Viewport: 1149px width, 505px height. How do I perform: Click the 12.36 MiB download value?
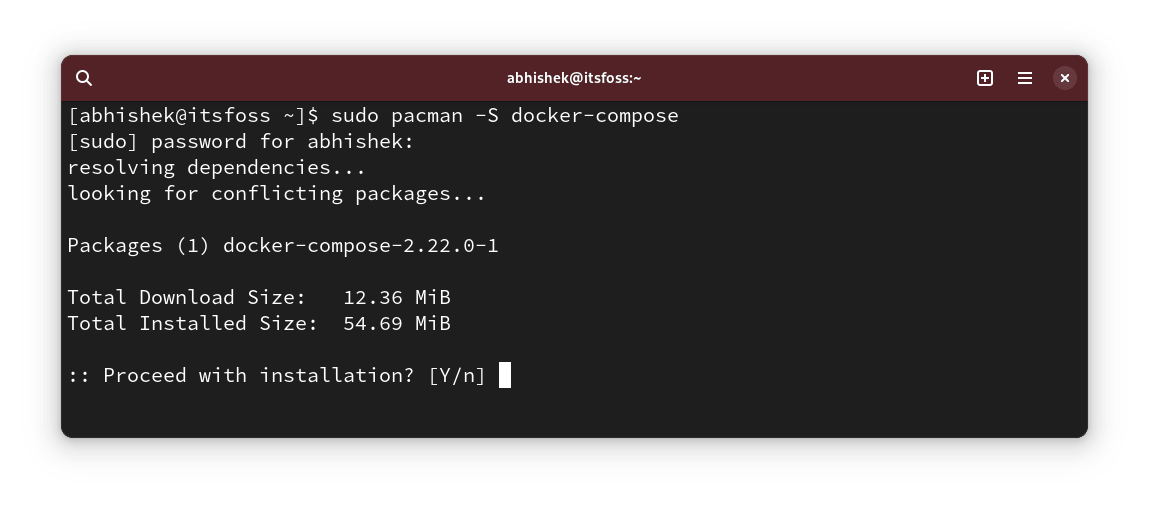pos(397,297)
